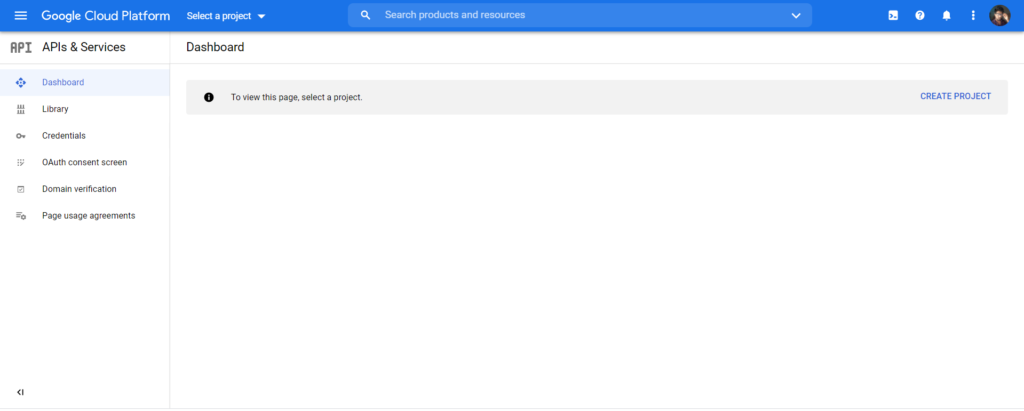Click the APIs & Services heading
This screenshot has height=411, width=1024.
84,47
